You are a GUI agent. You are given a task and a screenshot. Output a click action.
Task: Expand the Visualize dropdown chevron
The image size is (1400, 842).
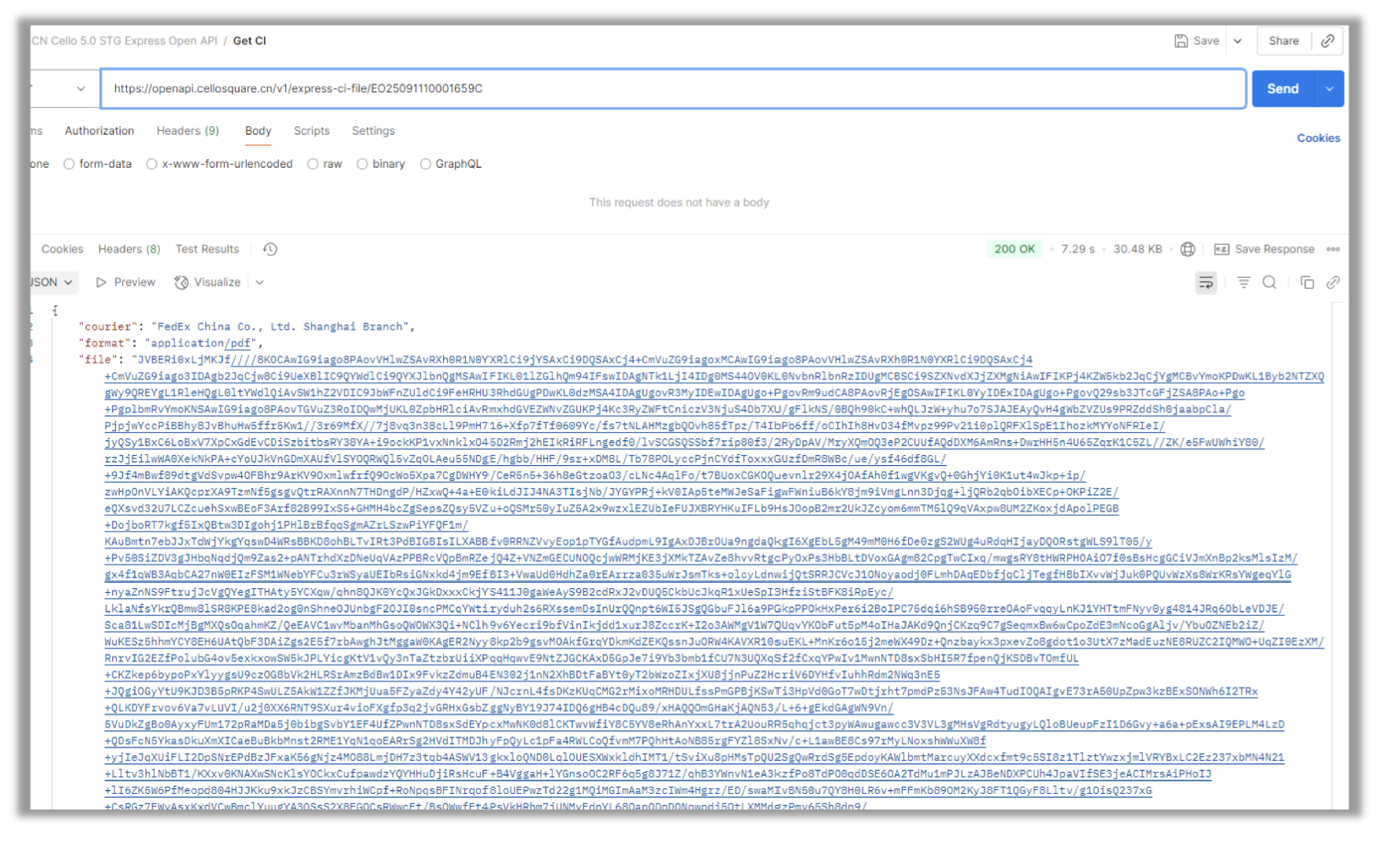(x=259, y=282)
